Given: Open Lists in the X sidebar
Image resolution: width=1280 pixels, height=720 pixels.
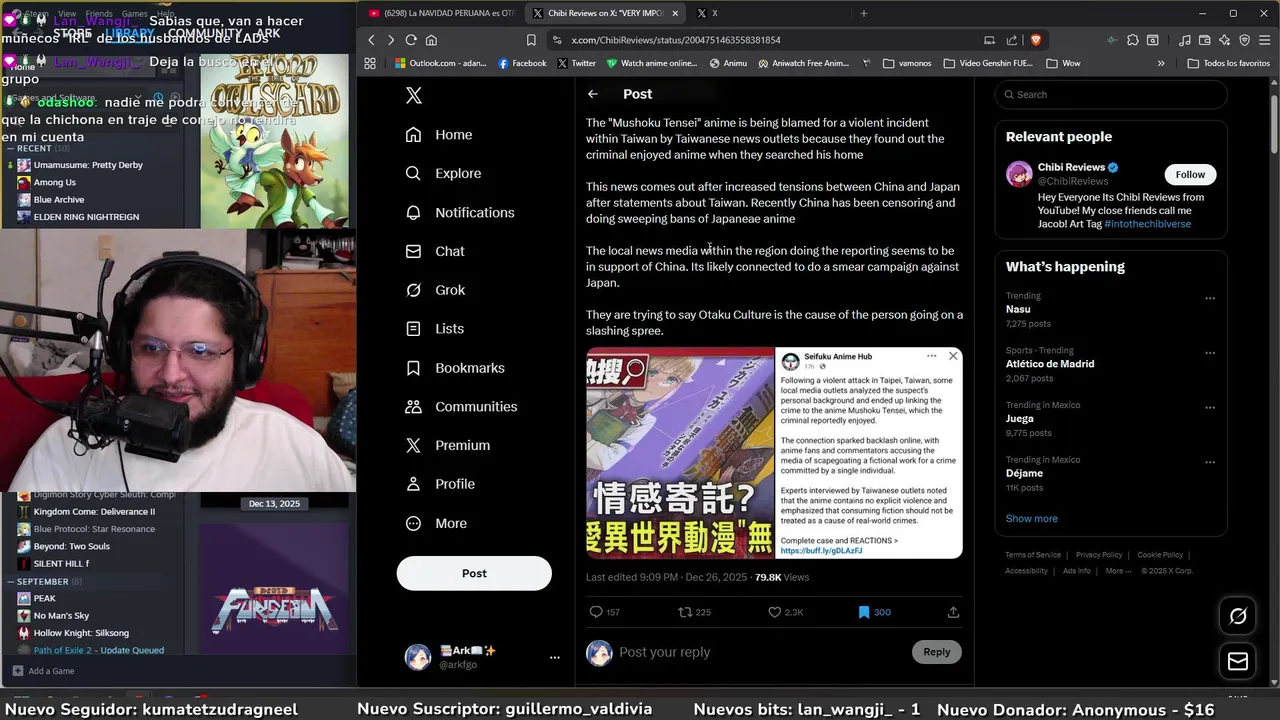Looking at the screenshot, I should coord(435,329).
